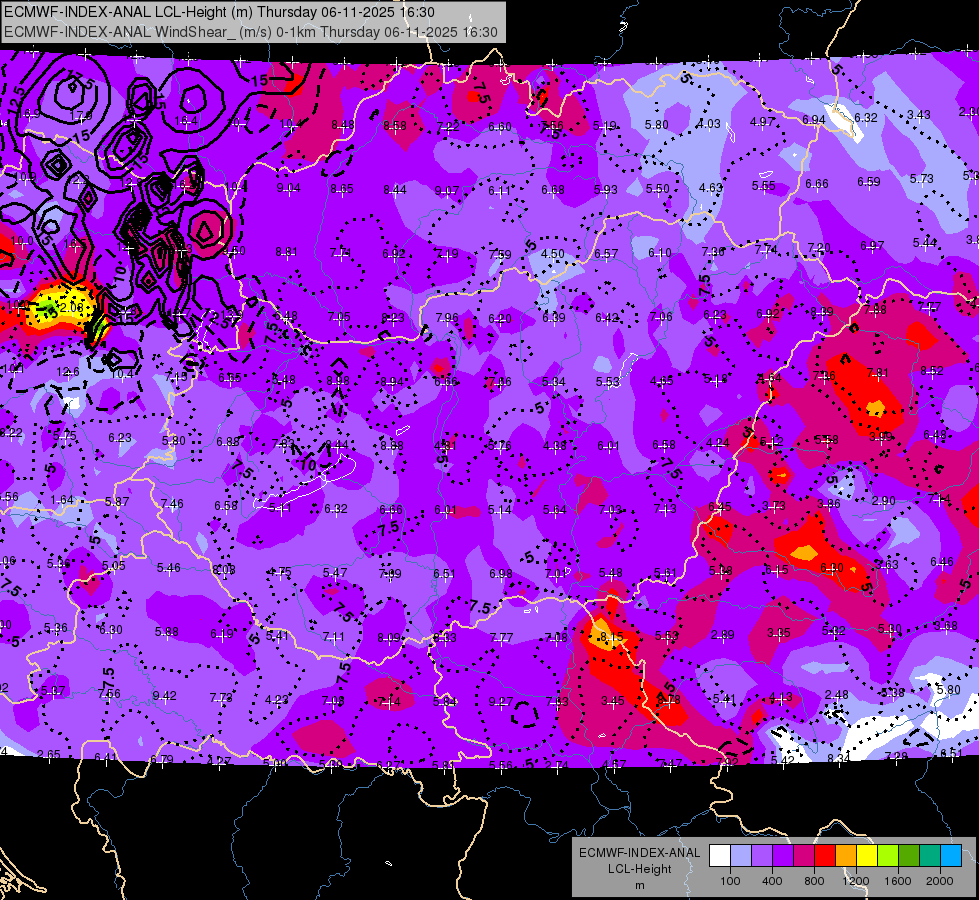Pick the orange swatch in the legend
The width and height of the screenshot is (979, 900).
[846, 856]
